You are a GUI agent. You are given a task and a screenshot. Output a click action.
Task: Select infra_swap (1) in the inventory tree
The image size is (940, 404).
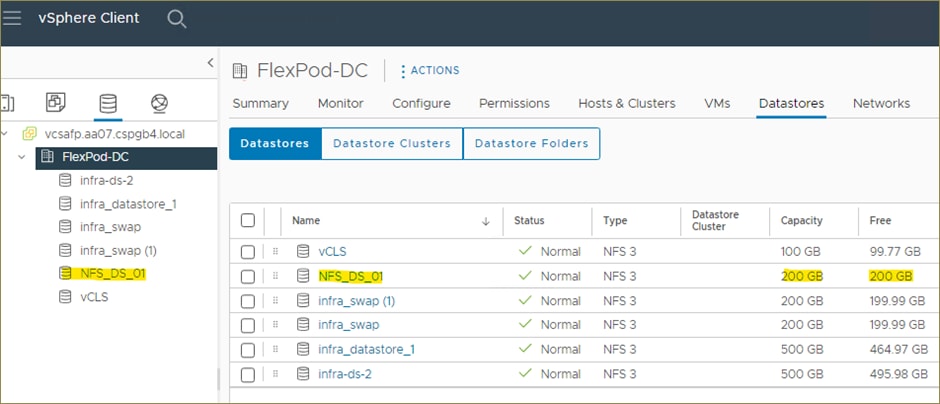click(x=118, y=251)
